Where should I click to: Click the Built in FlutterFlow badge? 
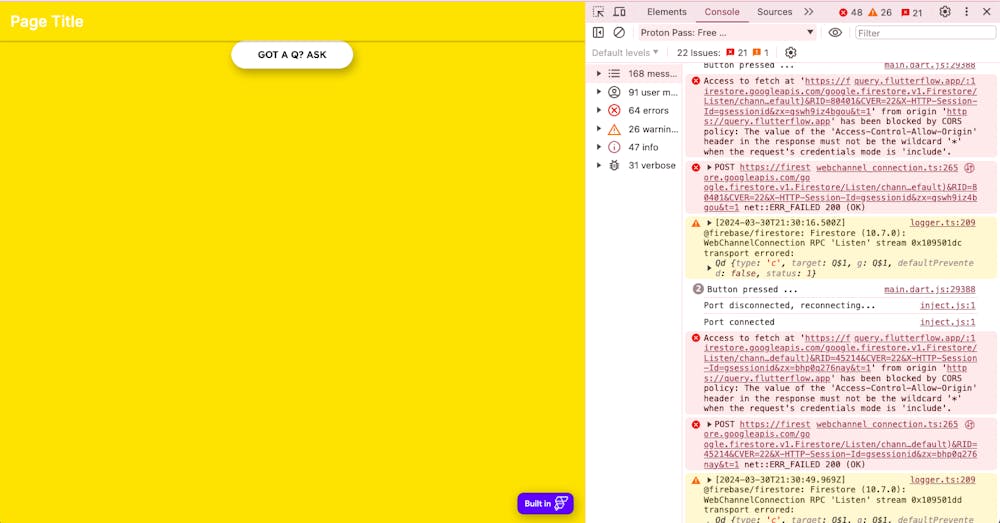(545, 503)
